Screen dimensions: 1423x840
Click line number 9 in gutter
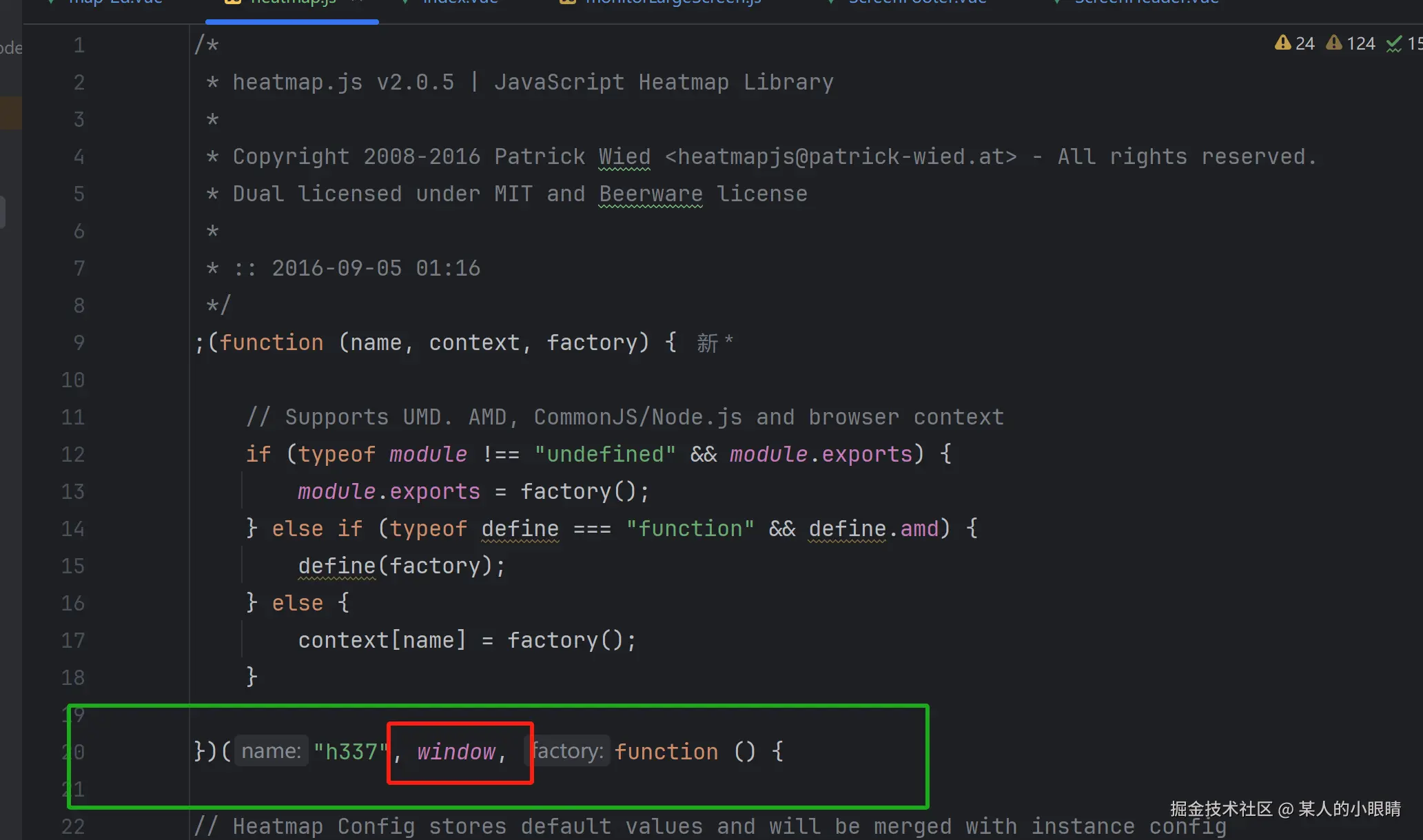pyautogui.click(x=79, y=342)
